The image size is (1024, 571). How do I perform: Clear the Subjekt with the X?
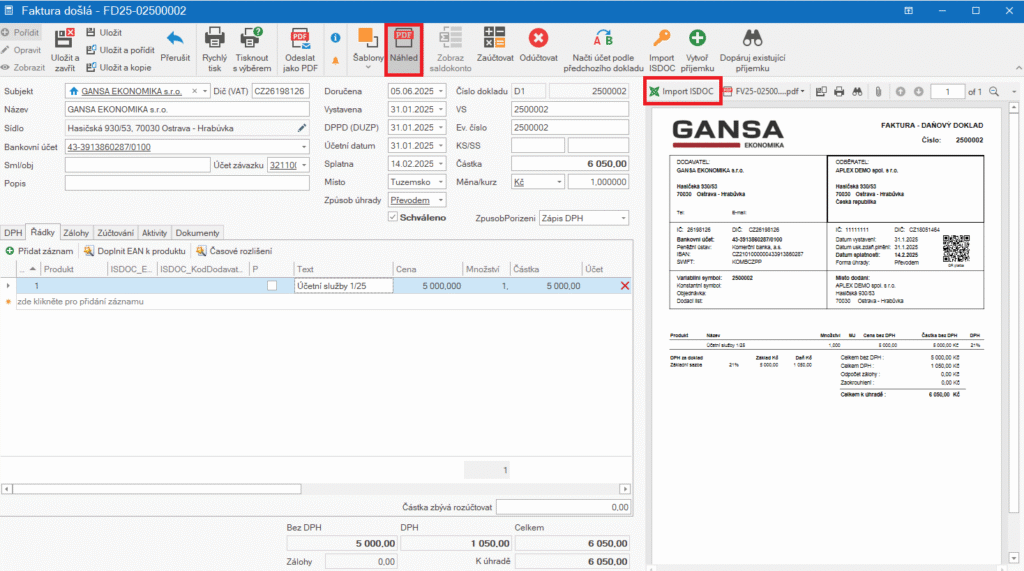pos(194,91)
